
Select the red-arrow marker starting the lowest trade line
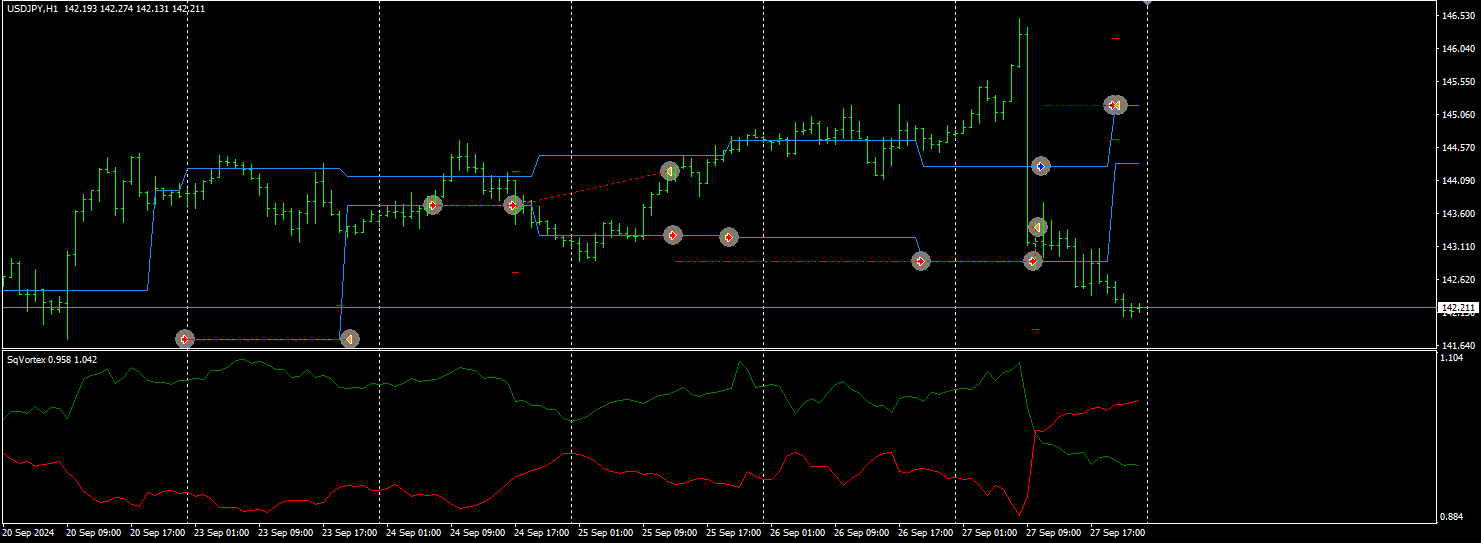coord(184,339)
